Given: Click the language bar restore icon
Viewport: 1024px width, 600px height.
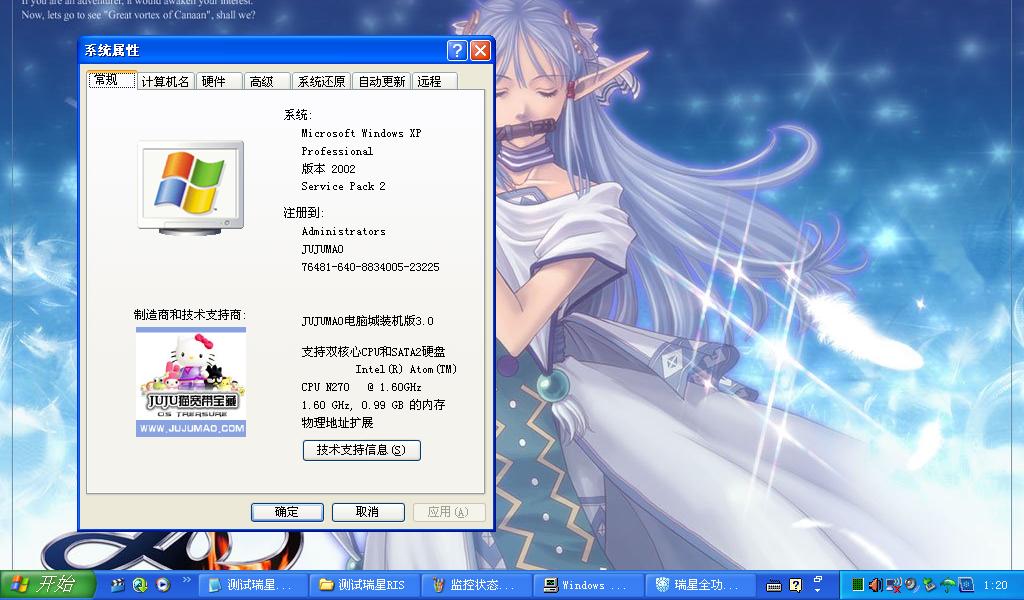Looking at the screenshot, I should [x=818, y=578].
